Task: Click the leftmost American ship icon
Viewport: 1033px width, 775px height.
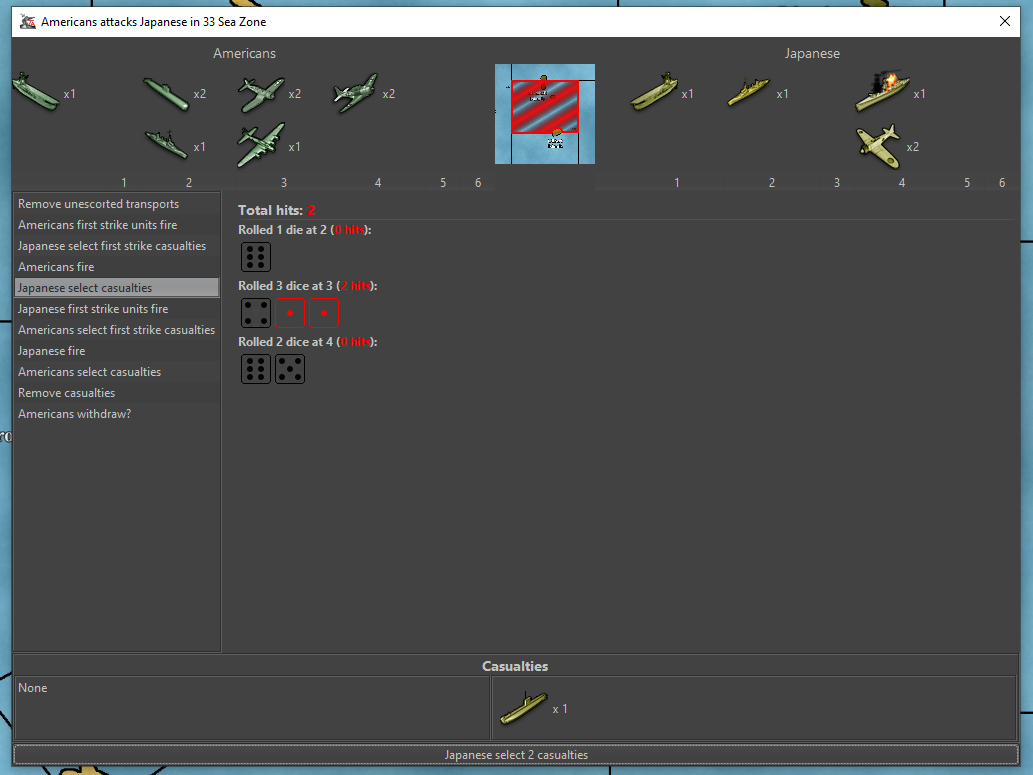Action: 35,93
